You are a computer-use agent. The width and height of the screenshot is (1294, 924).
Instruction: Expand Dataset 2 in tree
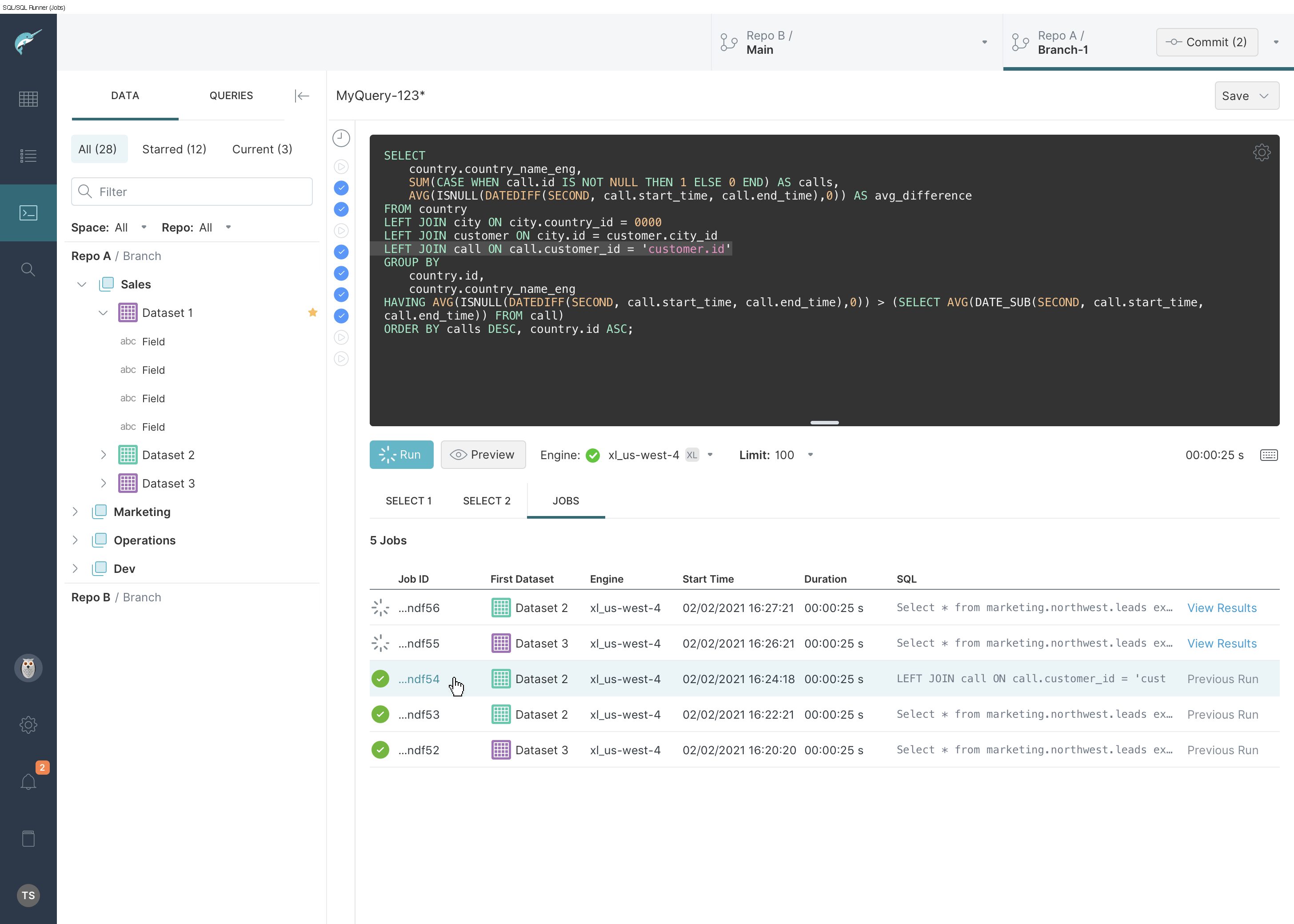coord(103,455)
